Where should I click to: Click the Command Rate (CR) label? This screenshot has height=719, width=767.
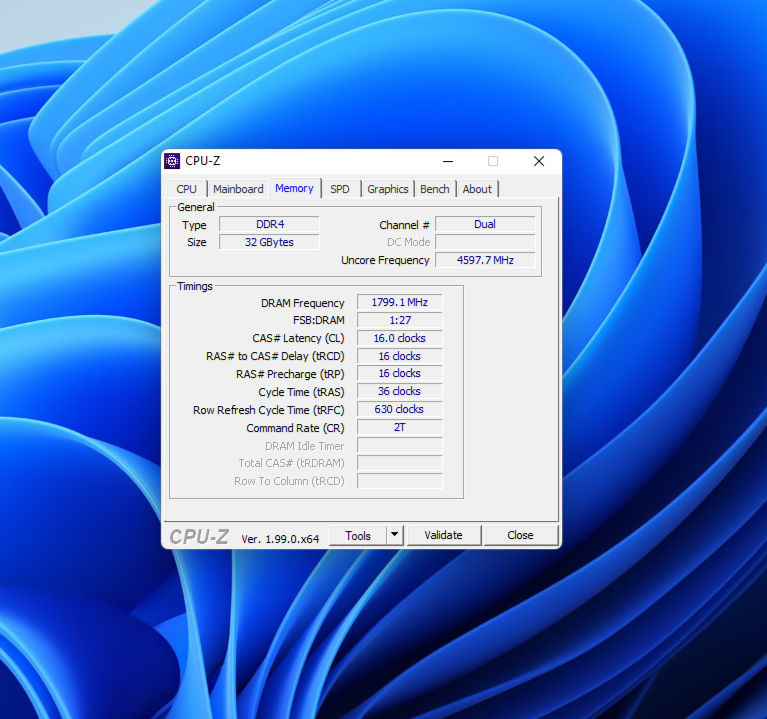[x=295, y=428]
